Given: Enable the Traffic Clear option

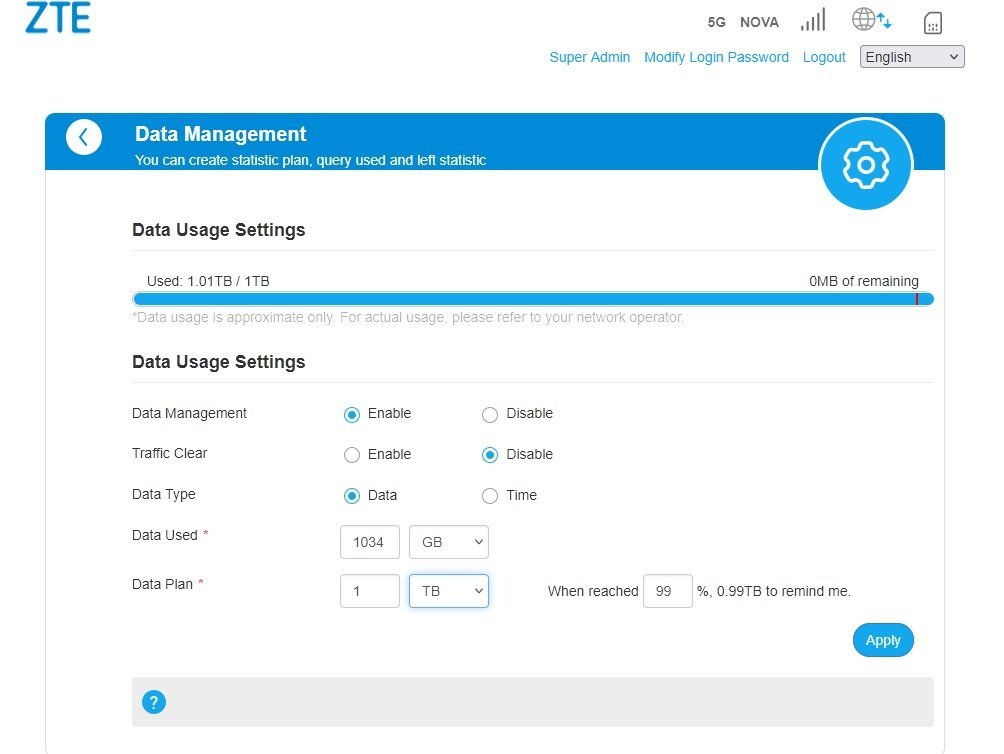Looking at the screenshot, I should click(x=352, y=455).
